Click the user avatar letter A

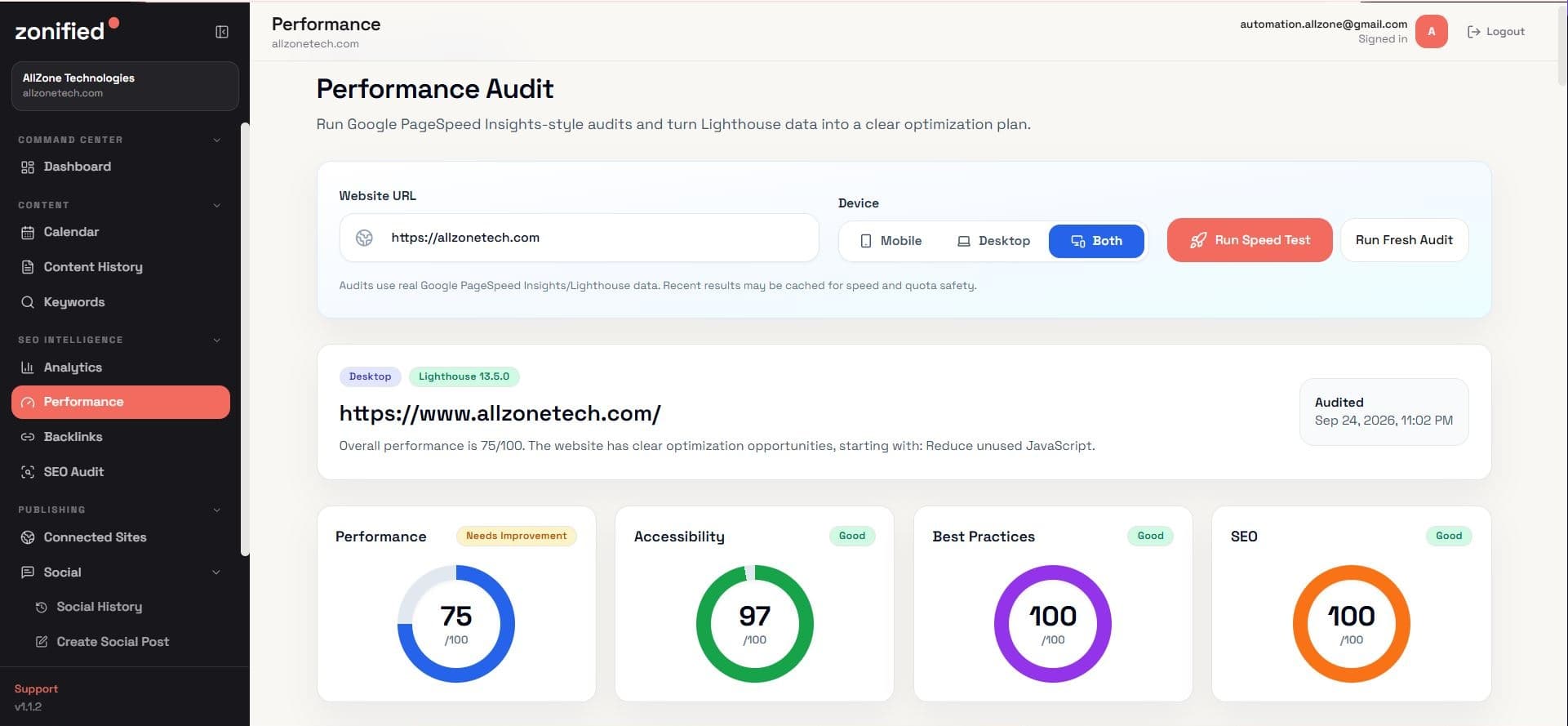point(1431,32)
